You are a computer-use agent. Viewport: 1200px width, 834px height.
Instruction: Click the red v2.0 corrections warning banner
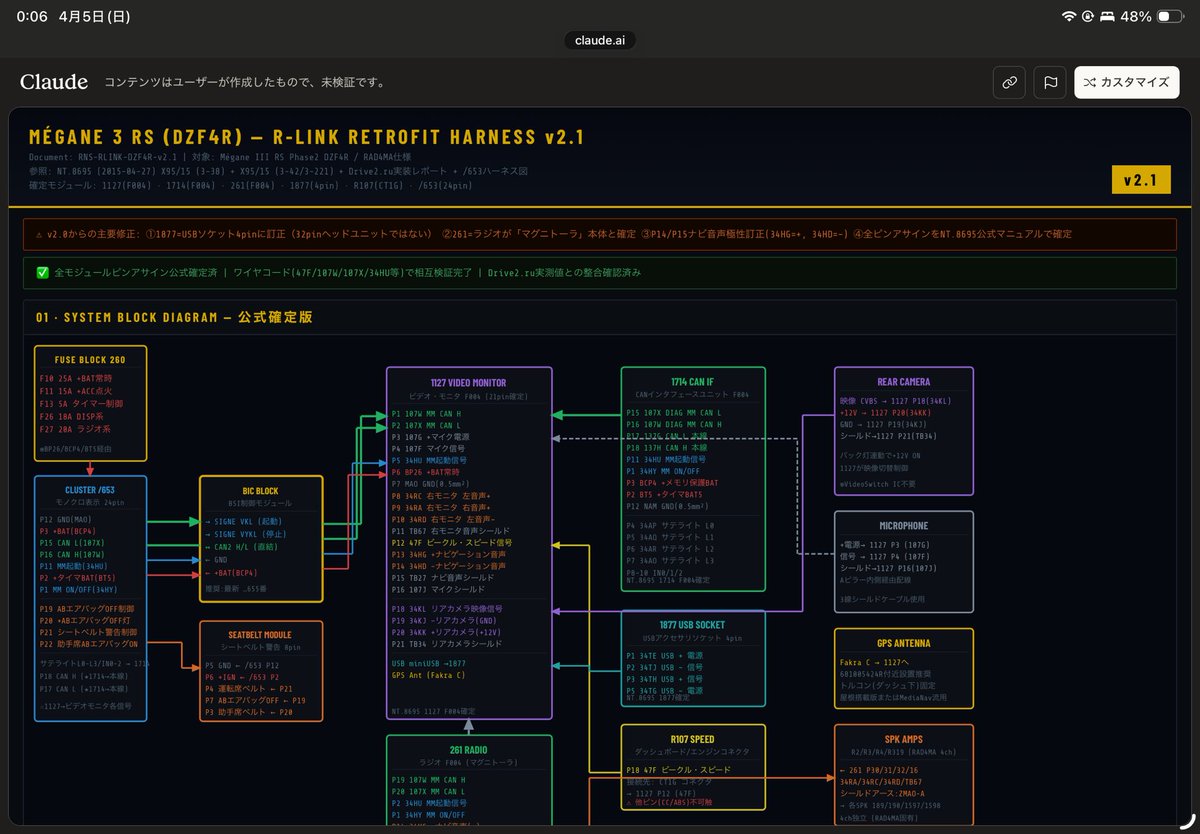599,234
